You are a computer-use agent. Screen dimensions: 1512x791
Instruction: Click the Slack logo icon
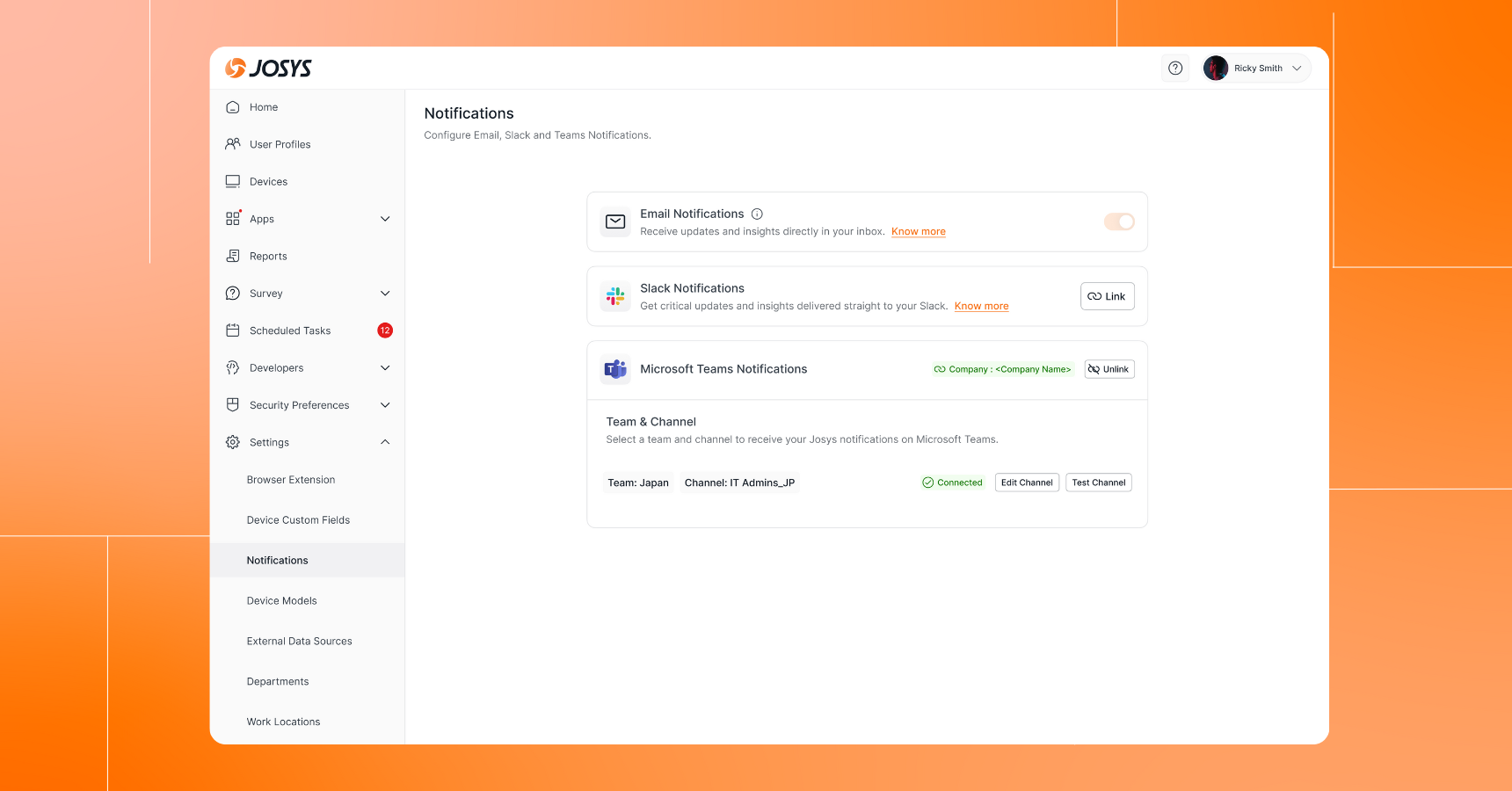[615, 296]
